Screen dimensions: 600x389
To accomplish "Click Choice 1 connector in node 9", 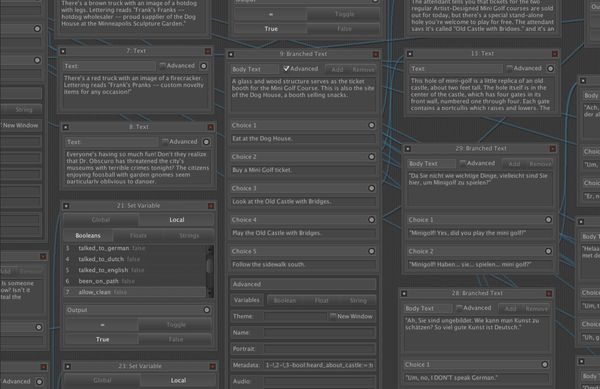I will tap(371, 125).
